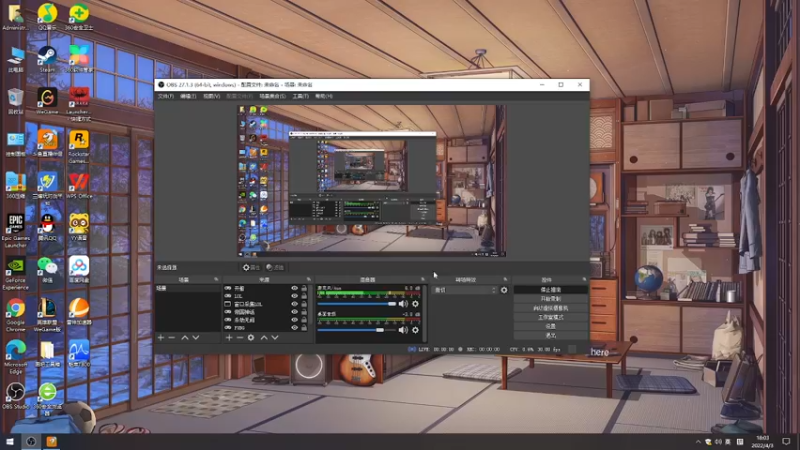Screen dimensions: 800x450
Task: Move source down in Sources panel
Action: point(275,338)
